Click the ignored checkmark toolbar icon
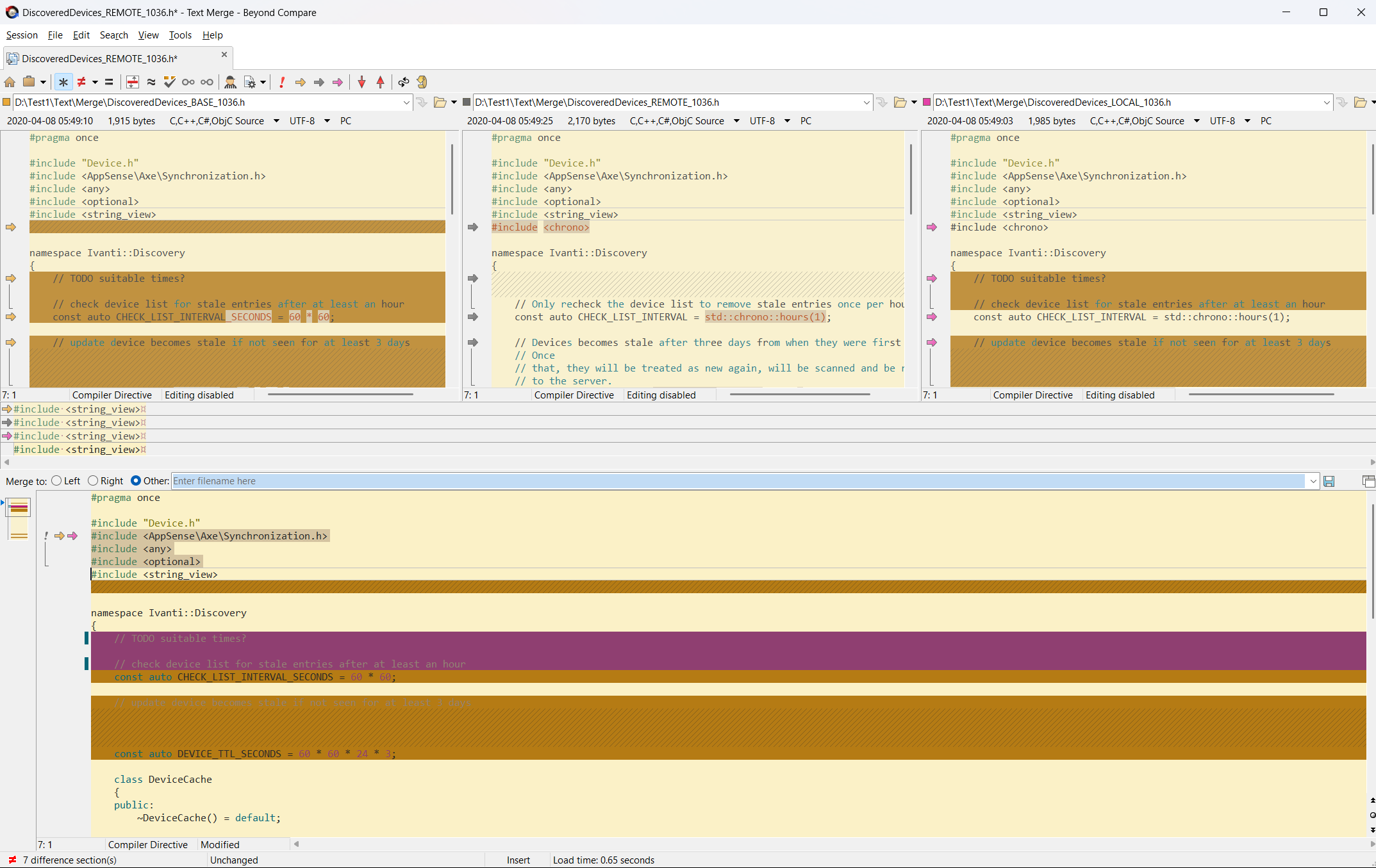The width and height of the screenshot is (1376, 868). click(170, 82)
